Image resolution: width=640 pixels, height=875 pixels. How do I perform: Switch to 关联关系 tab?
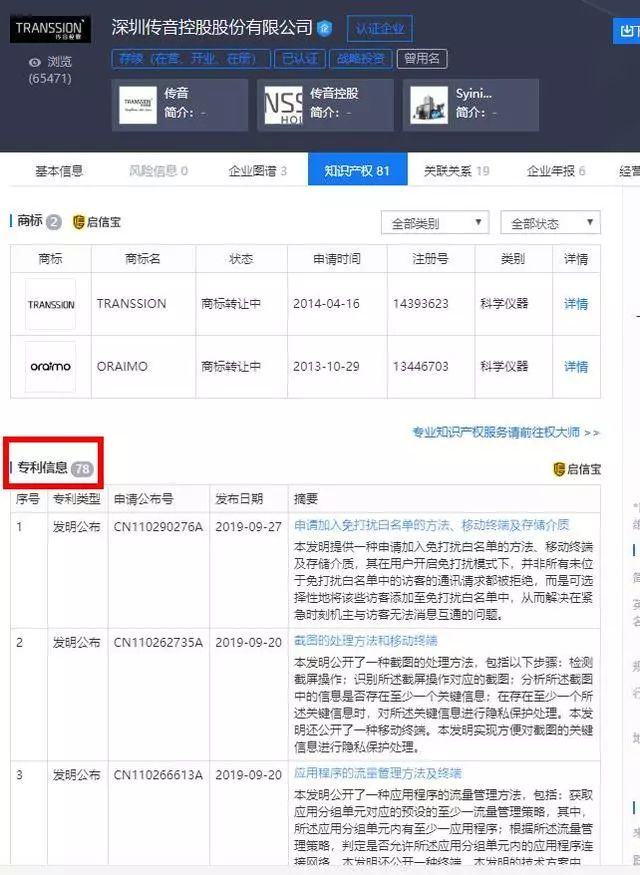(456, 171)
